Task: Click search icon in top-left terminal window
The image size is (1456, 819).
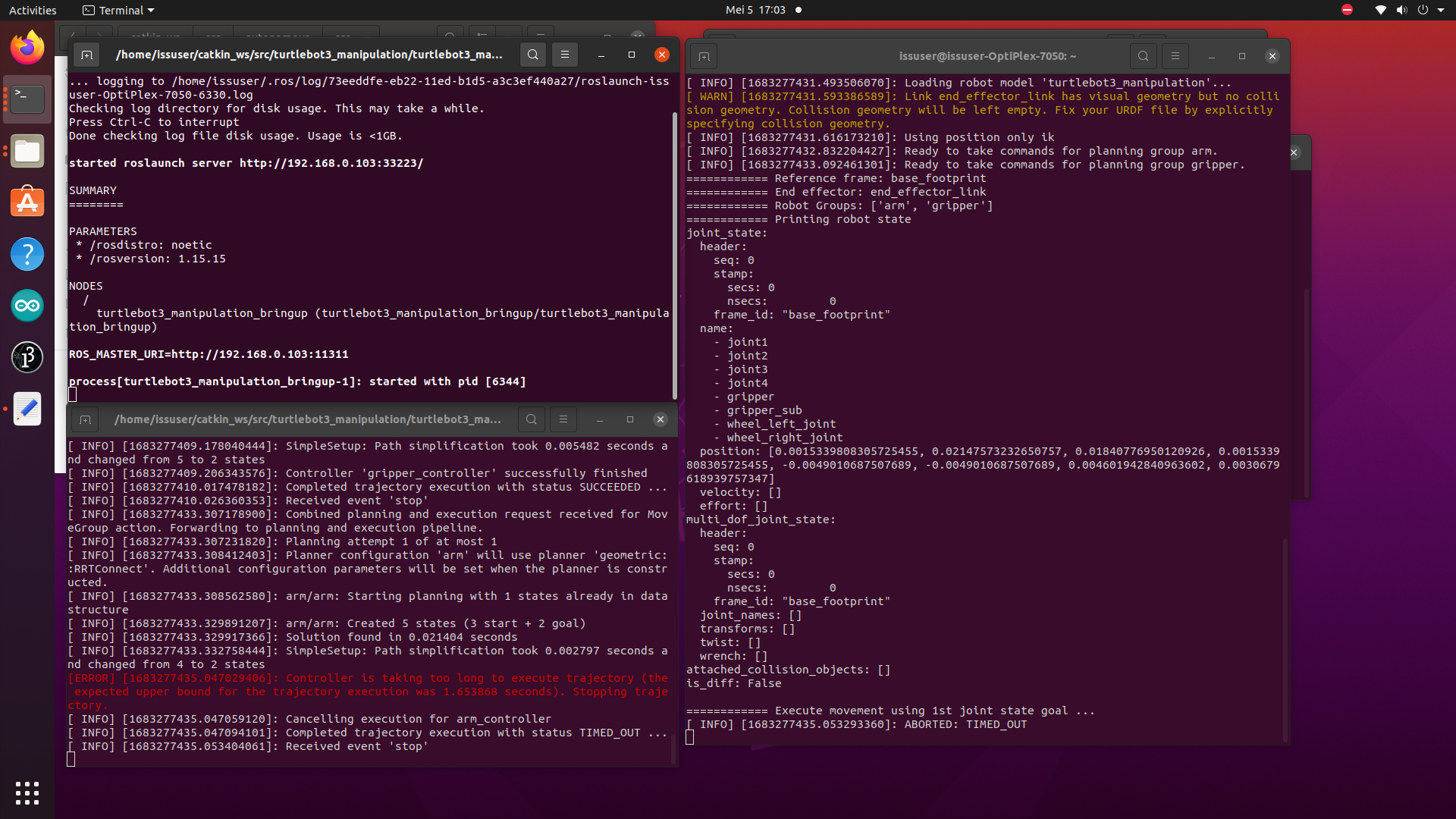Action: 533,55
